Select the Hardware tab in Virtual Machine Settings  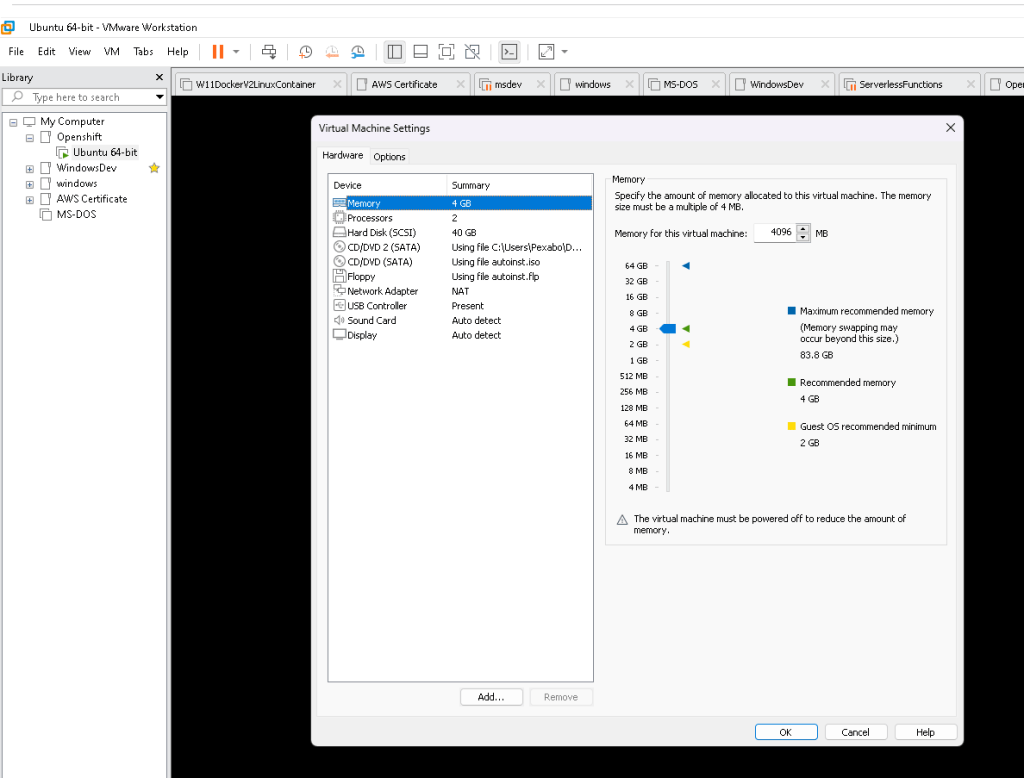click(342, 155)
